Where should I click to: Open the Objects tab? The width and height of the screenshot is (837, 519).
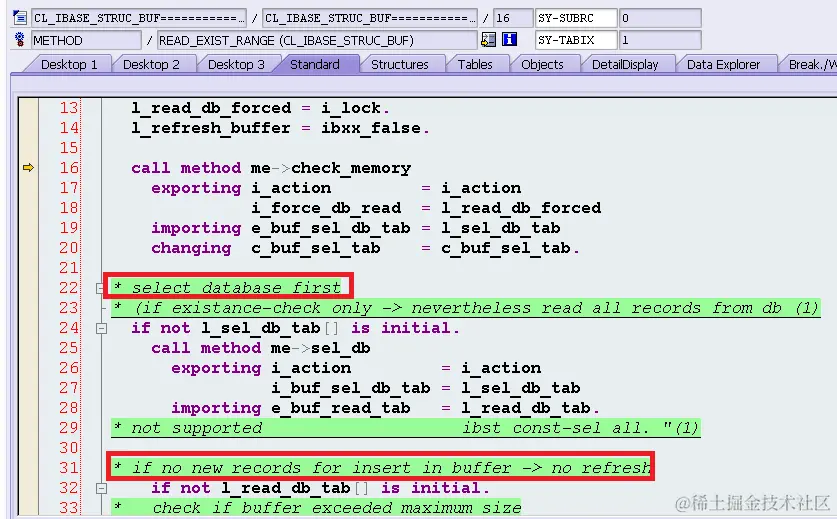click(542, 65)
